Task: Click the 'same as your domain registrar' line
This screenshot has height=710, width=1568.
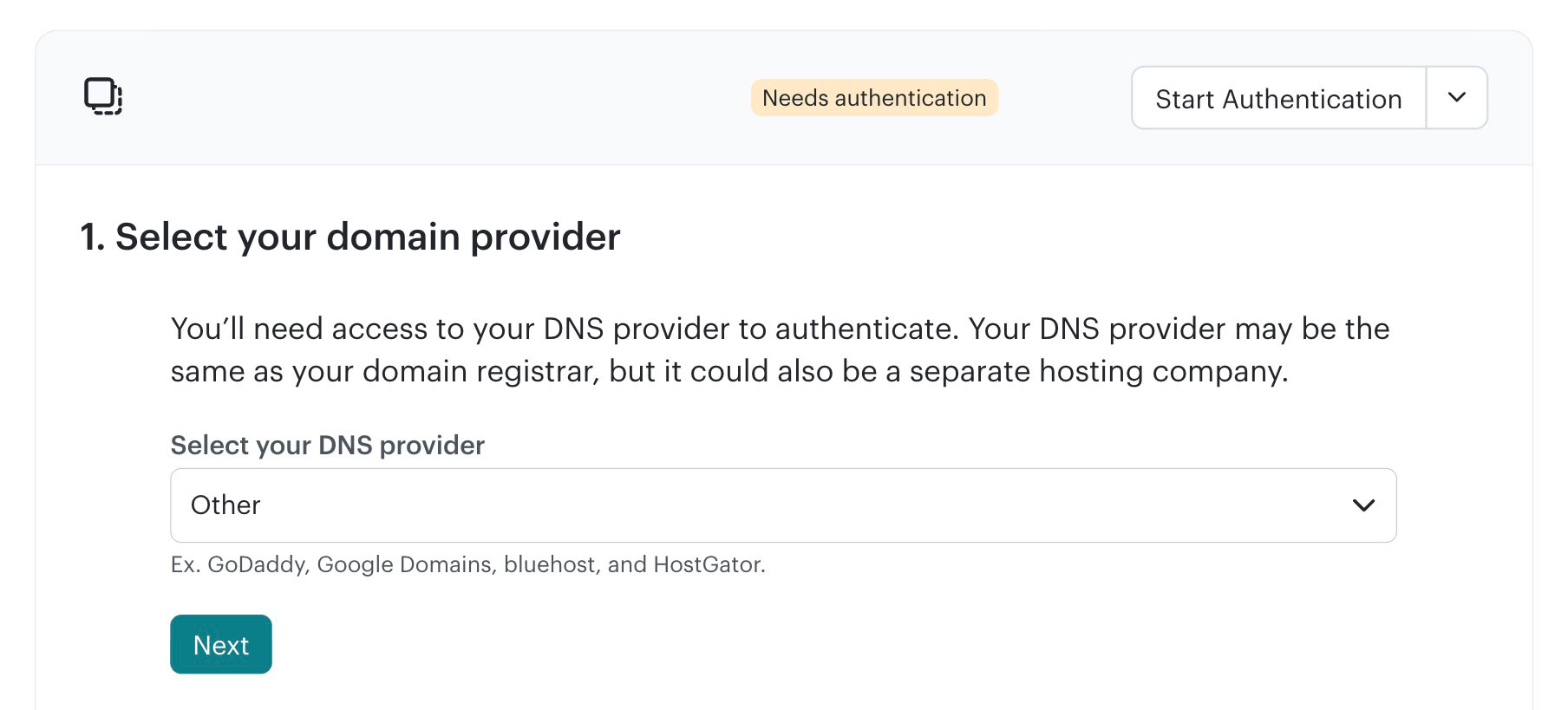Action: tap(728, 371)
